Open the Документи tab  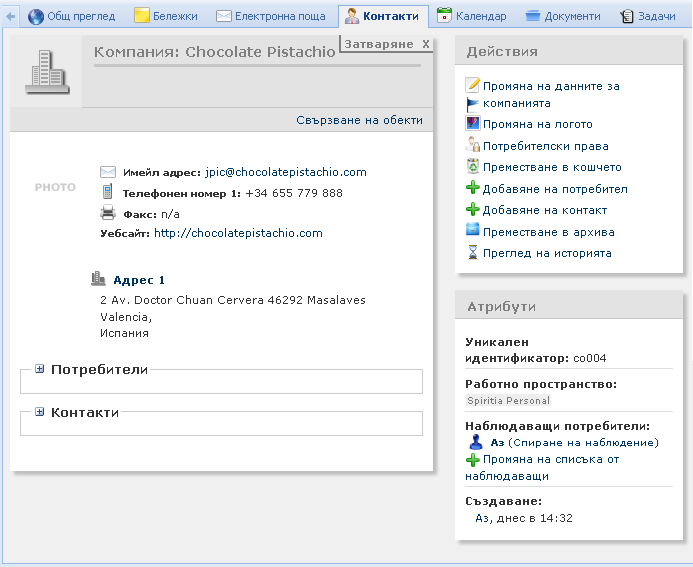tap(563, 16)
